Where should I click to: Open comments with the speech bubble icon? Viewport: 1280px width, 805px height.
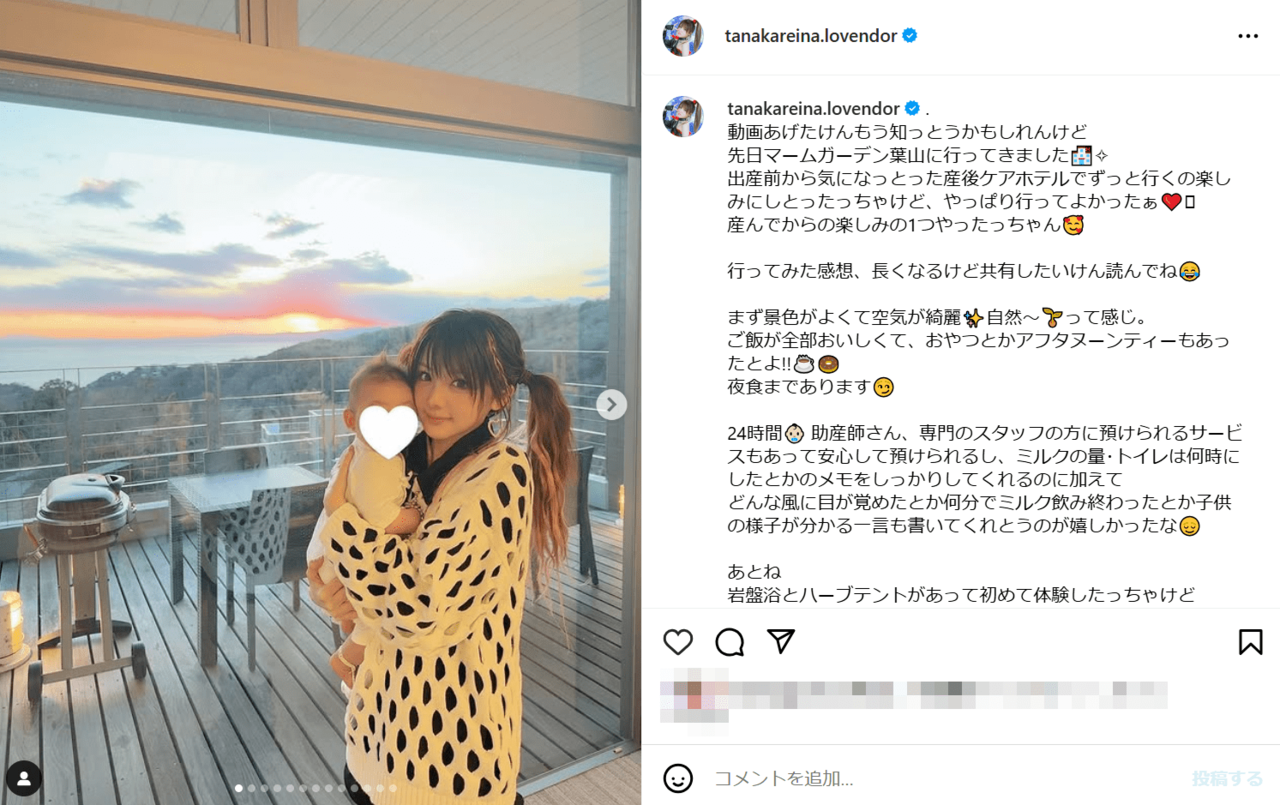pos(730,642)
